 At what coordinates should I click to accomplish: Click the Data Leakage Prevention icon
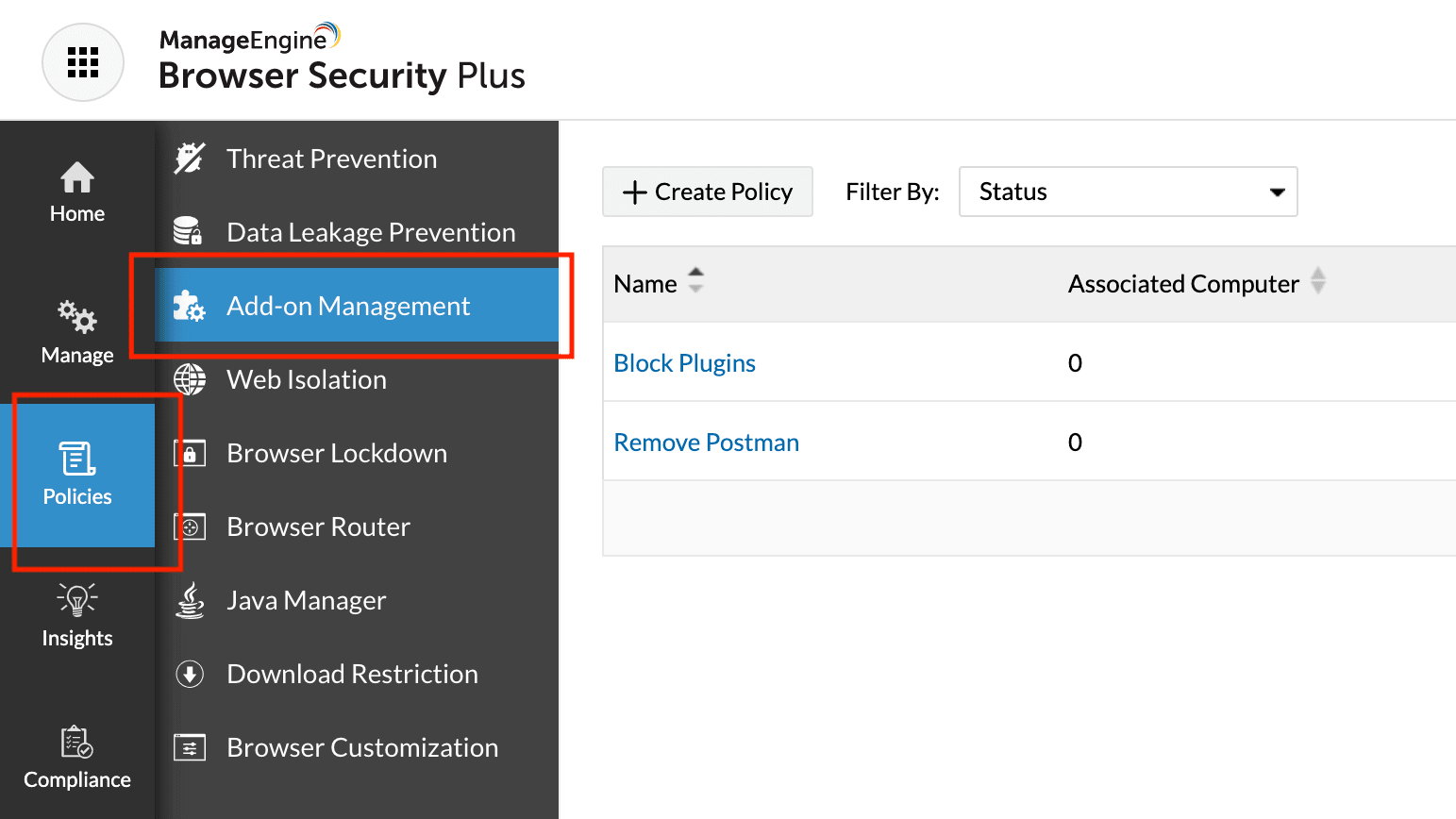pyautogui.click(x=189, y=231)
